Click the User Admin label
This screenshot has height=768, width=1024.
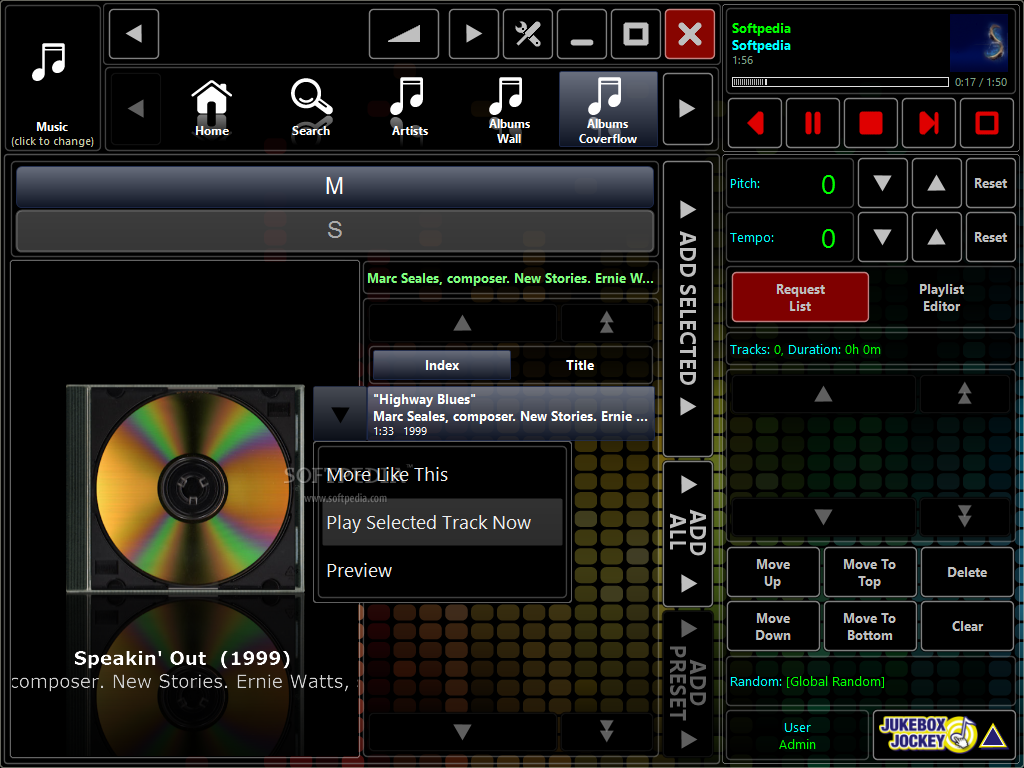797,735
